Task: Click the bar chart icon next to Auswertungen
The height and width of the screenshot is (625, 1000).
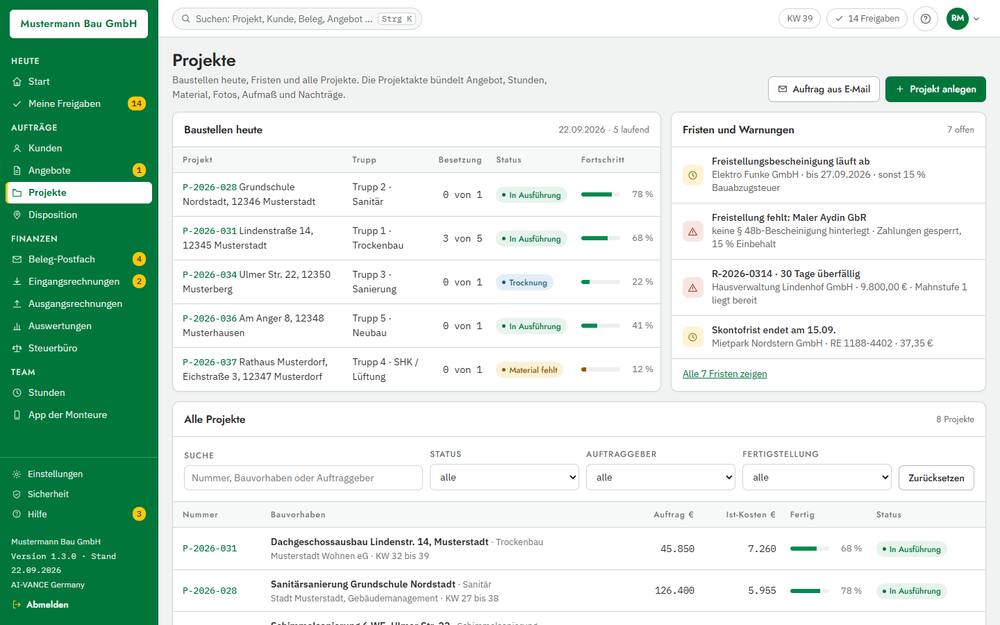Action: 17,326
